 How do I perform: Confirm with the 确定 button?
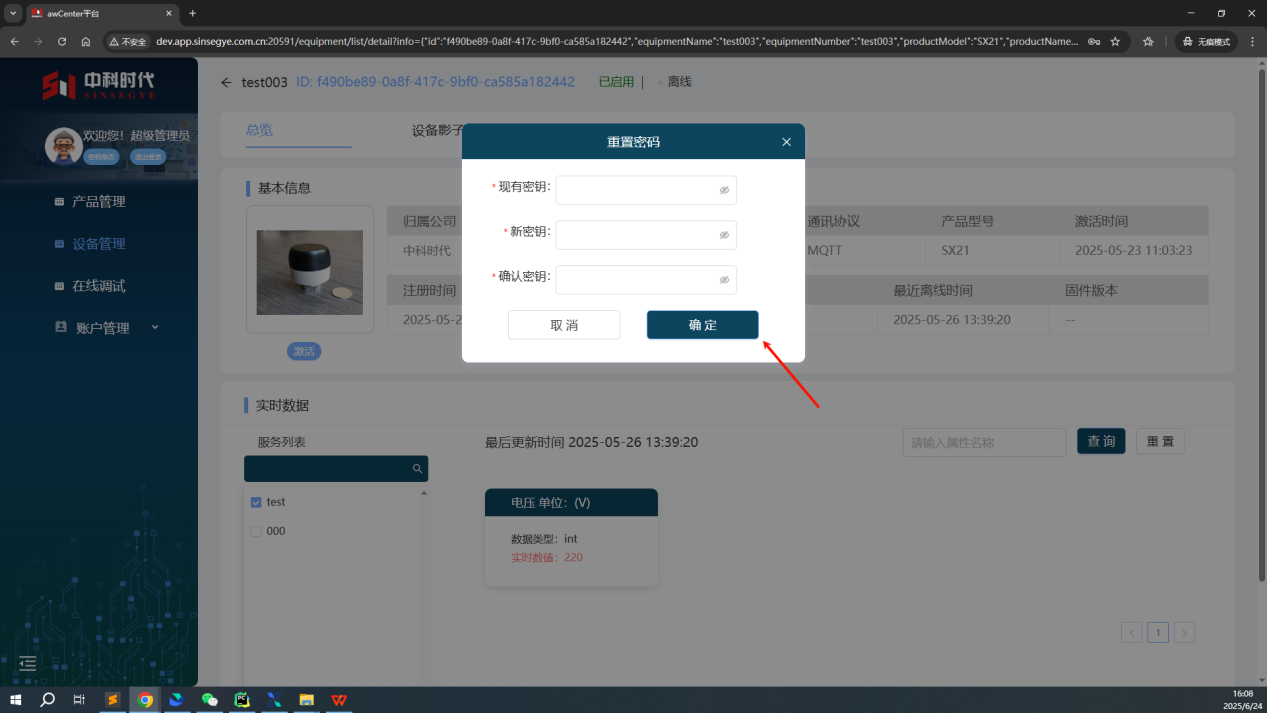click(702, 325)
